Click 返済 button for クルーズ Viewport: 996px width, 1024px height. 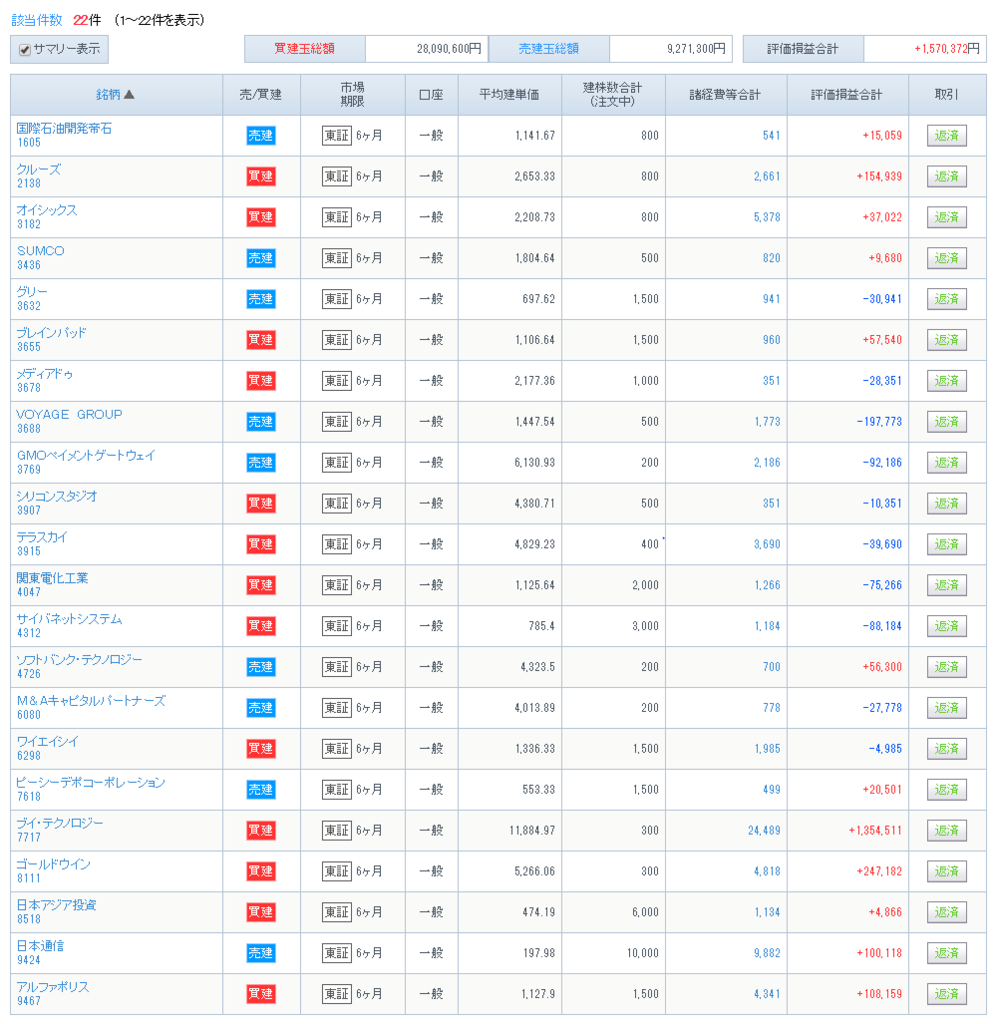(946, 176)
